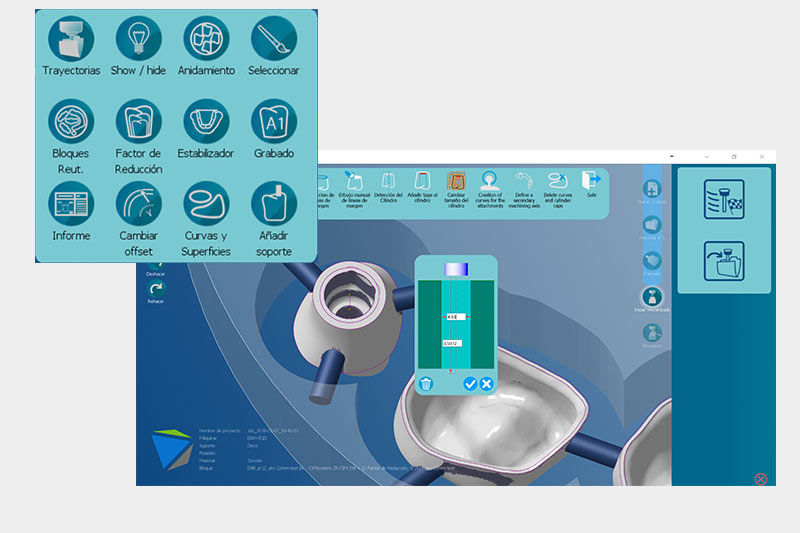Screen dimensions: 800x533
Task: Select the Seleccionar brush tool
Action: (x=274, y=39)
